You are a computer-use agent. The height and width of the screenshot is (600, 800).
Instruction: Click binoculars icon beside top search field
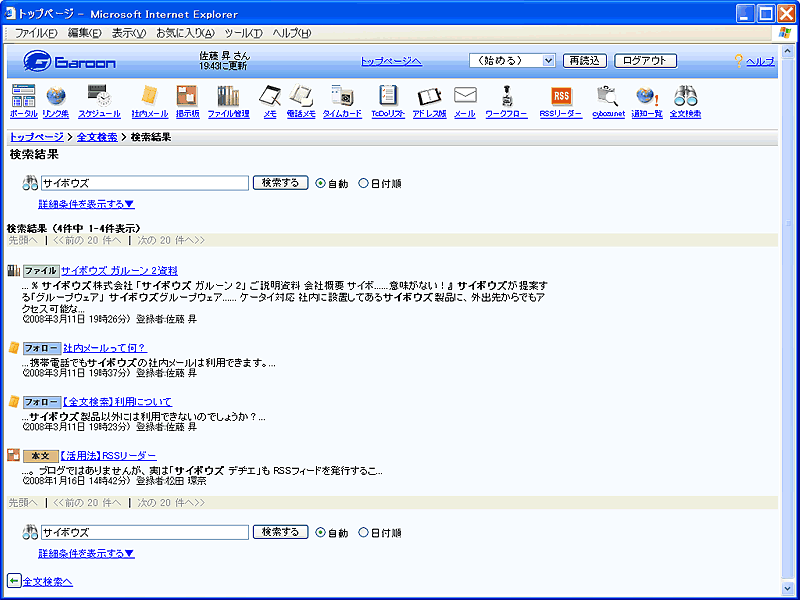[31, 183]
